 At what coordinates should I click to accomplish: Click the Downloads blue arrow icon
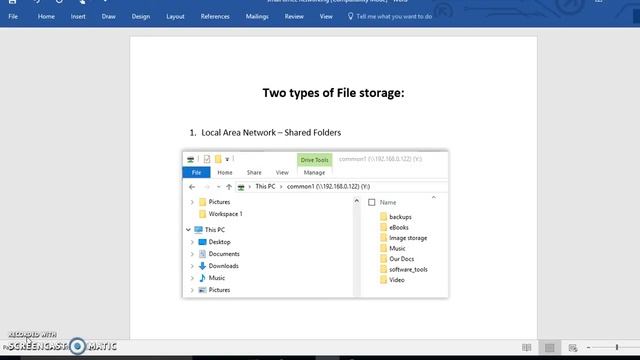(x=202, y=266)
